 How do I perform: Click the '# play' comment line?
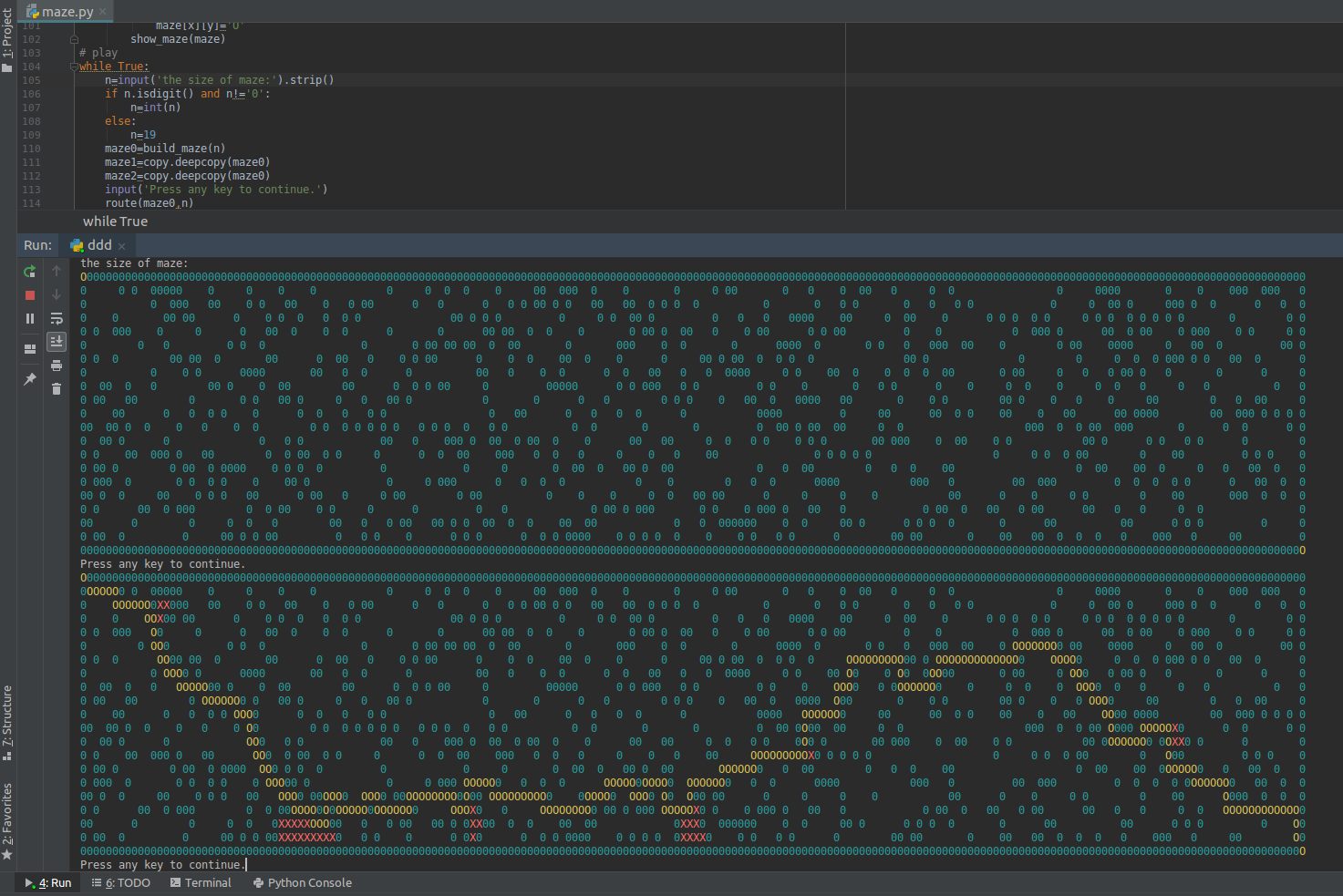pyautogui.click(x=98, y=53)
